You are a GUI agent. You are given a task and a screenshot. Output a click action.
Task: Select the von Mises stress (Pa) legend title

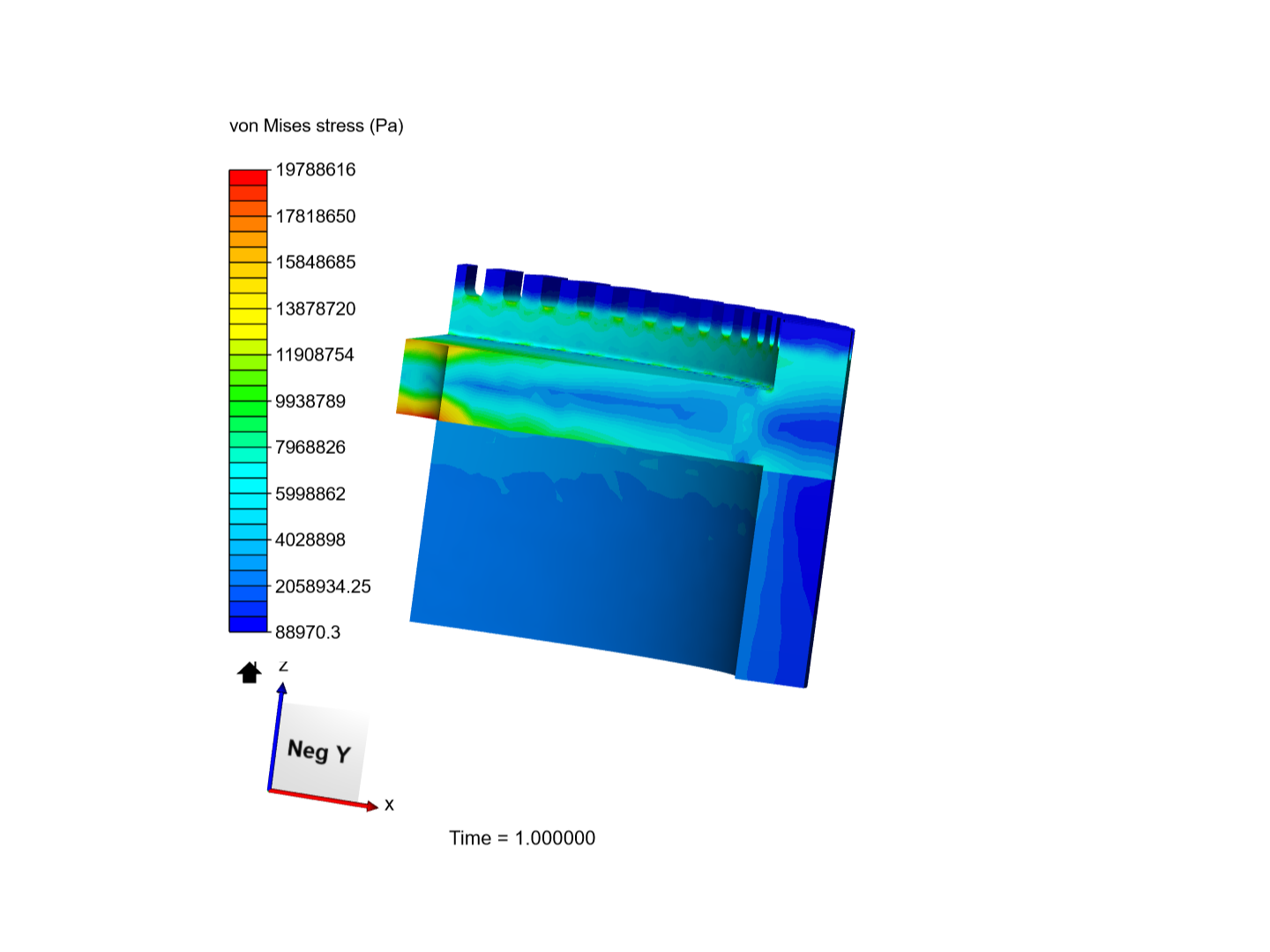317,126
